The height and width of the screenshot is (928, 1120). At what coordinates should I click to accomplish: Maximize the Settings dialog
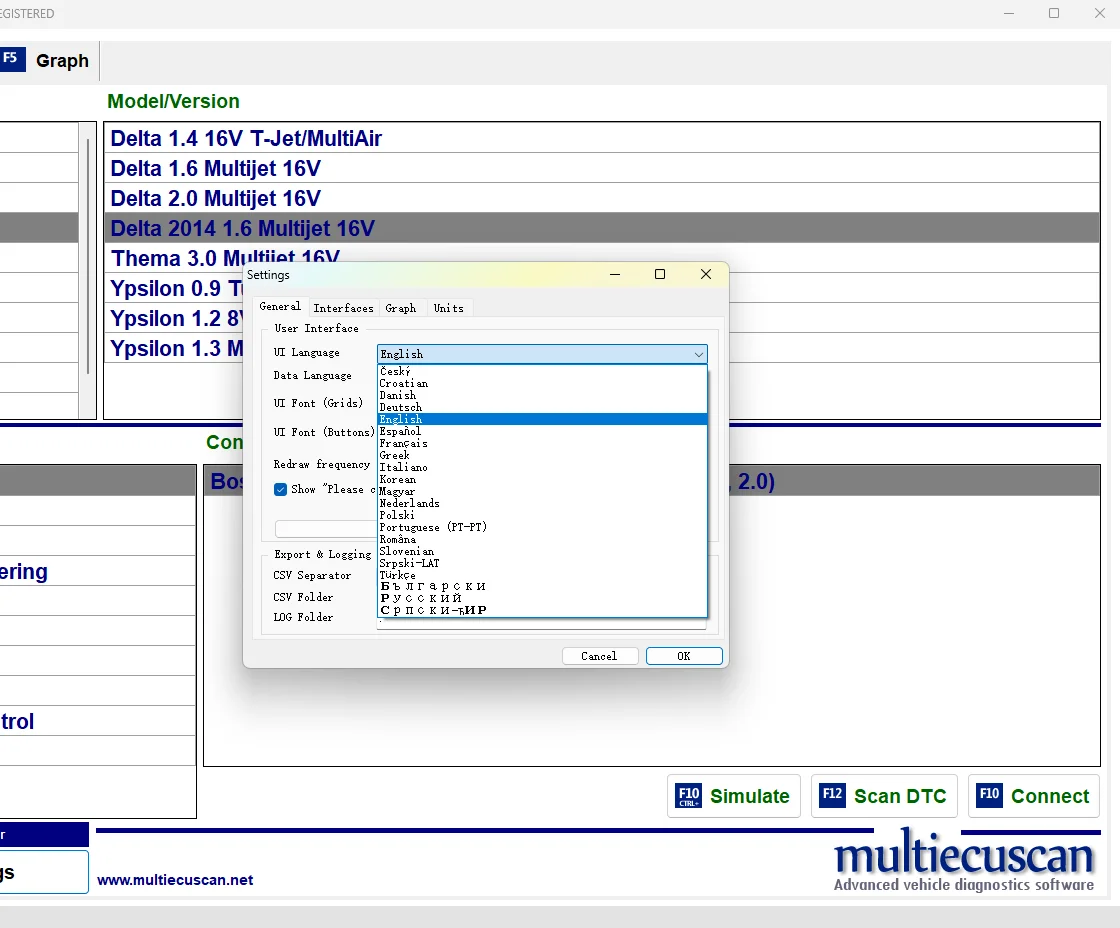tap(660, 274)
